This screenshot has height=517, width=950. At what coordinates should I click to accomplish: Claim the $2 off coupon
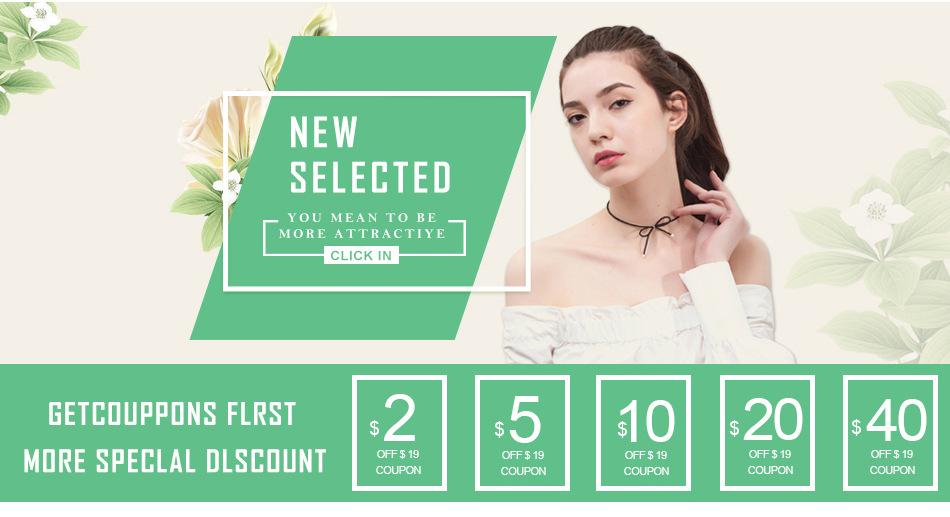(399, 433)
